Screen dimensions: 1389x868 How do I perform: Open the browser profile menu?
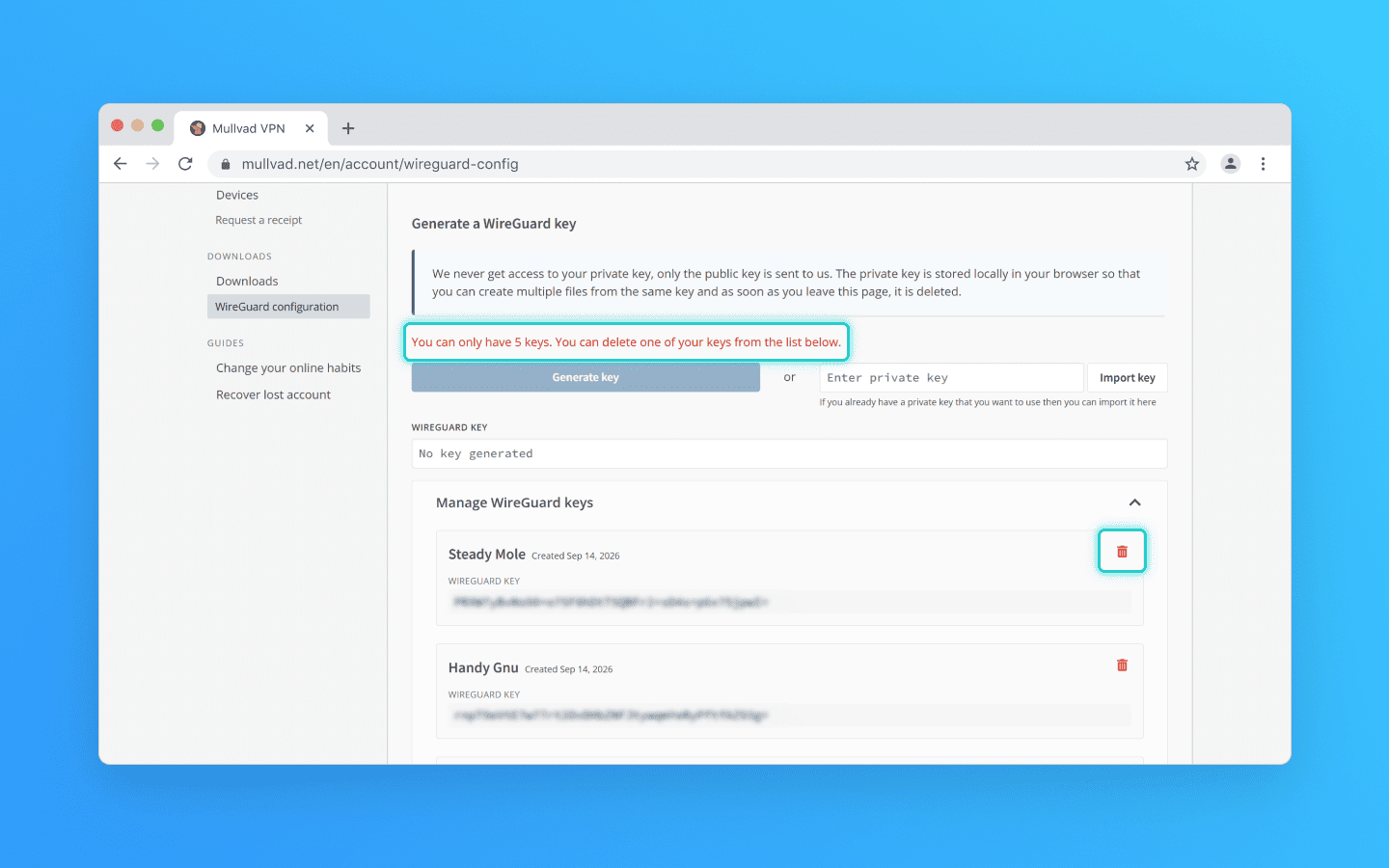pos(1231,164)
